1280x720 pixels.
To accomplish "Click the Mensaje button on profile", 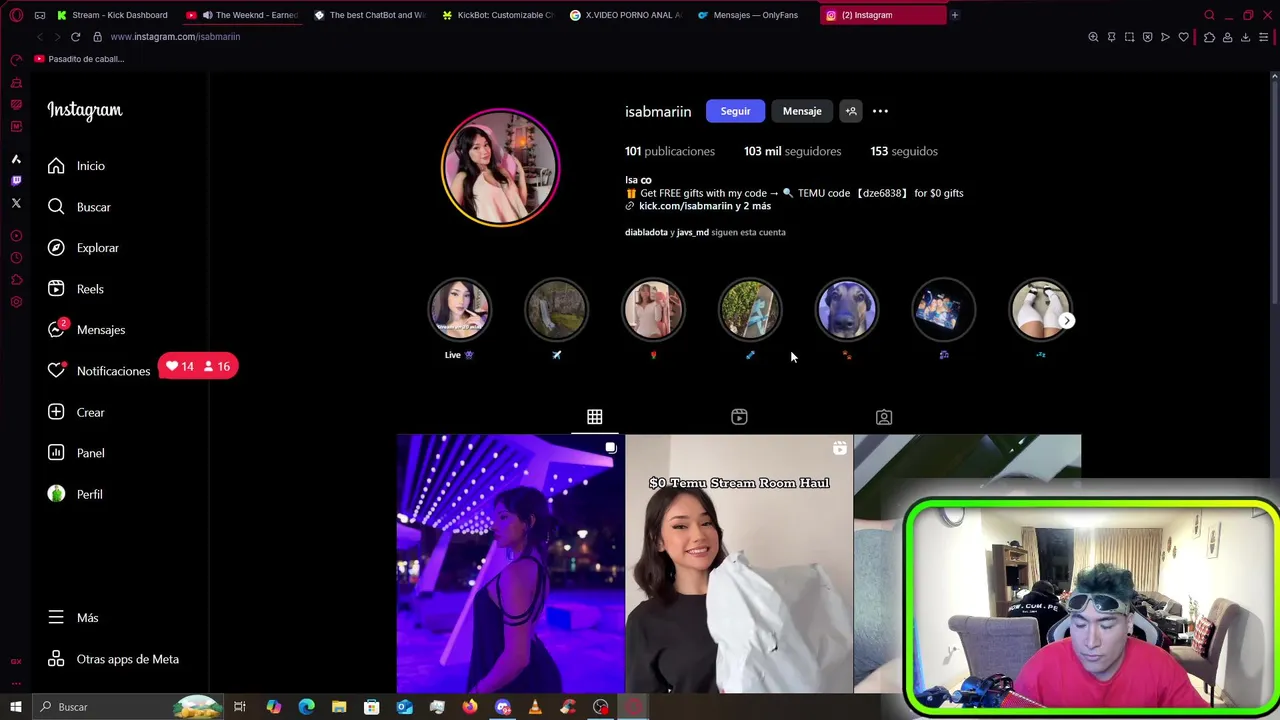I will click(802, 111).
